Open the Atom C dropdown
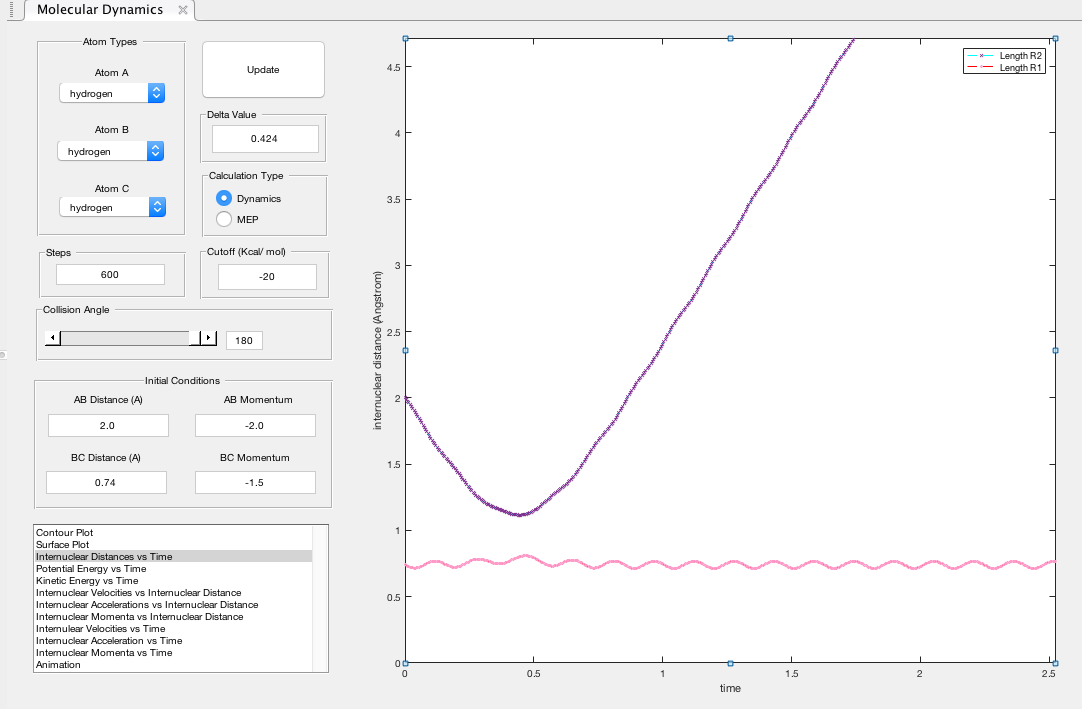The width and height of the screenshot is (1082, 709). pos(112,207)
